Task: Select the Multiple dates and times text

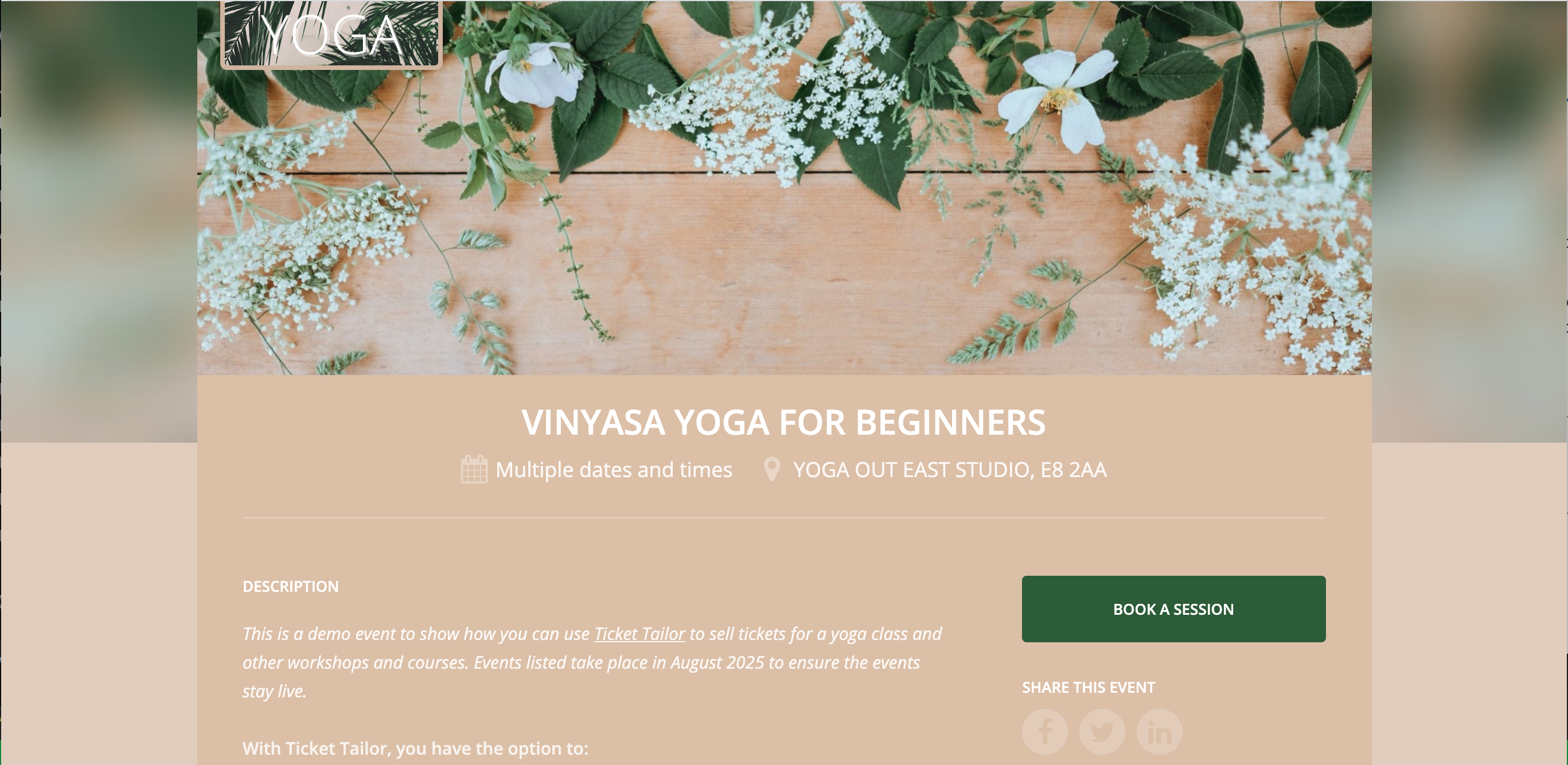Action: click(x=614, y=470)
